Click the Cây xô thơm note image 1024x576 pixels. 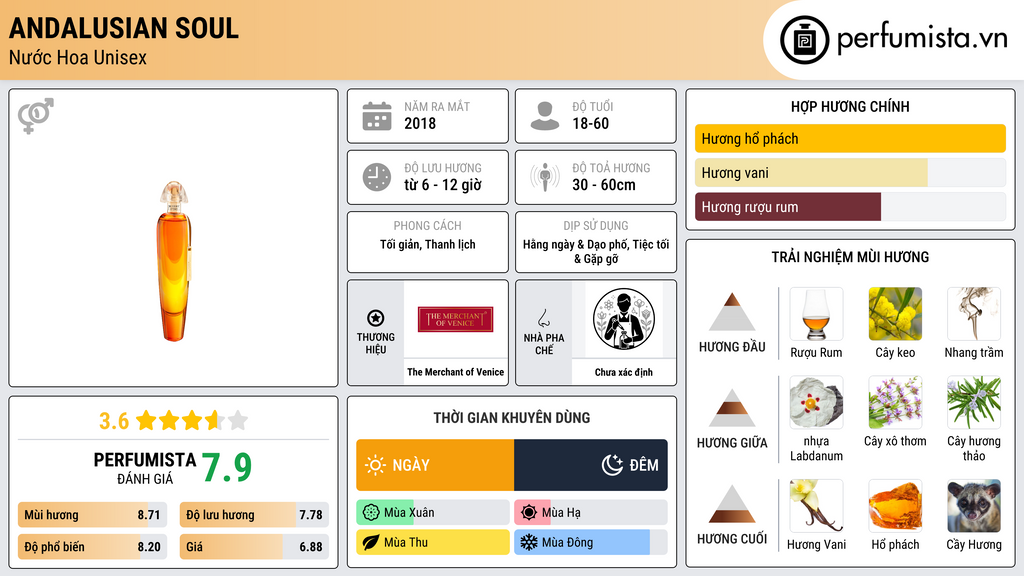(x=895, y=402)
